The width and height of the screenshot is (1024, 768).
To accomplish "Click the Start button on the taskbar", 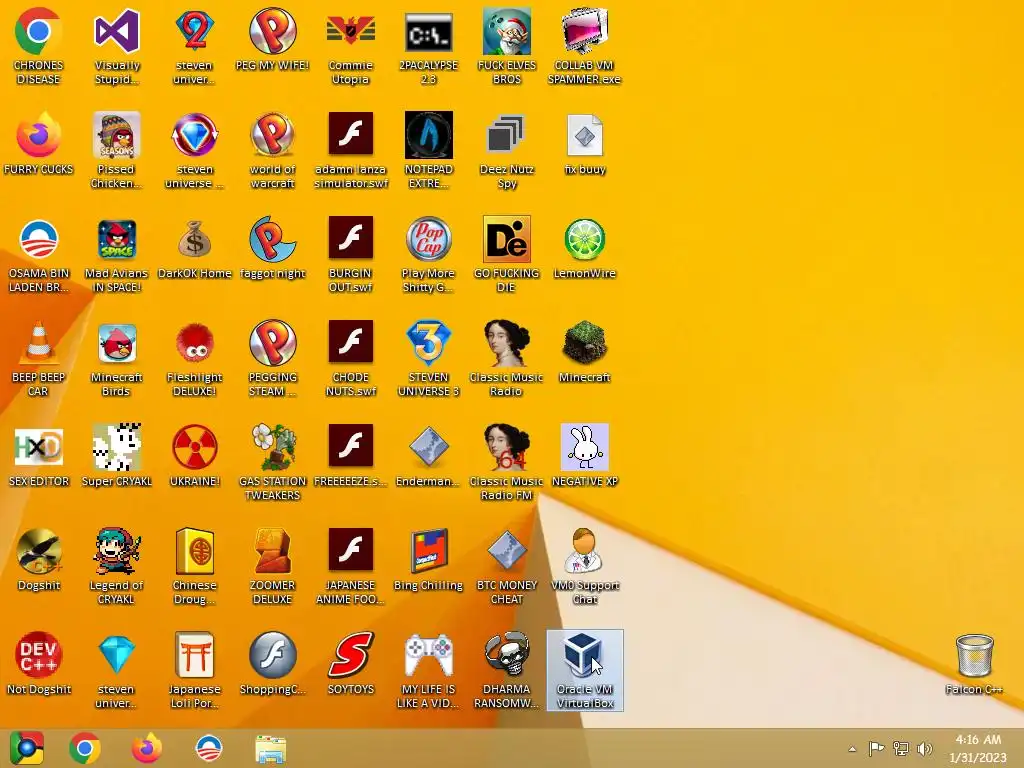I will point(27,748).
